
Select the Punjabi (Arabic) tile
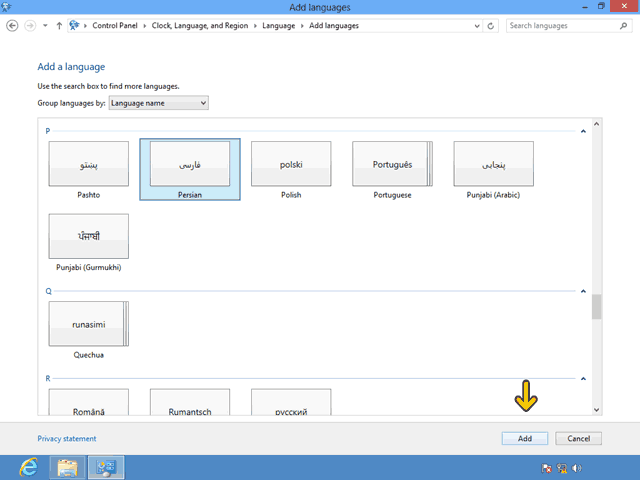(x=493, y=170)
